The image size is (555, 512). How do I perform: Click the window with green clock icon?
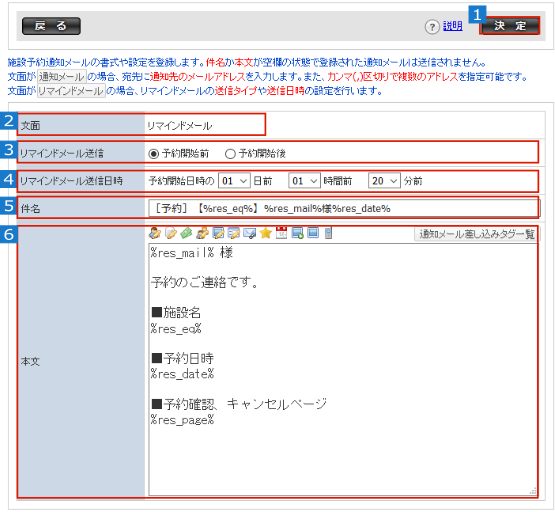[297, 233]
